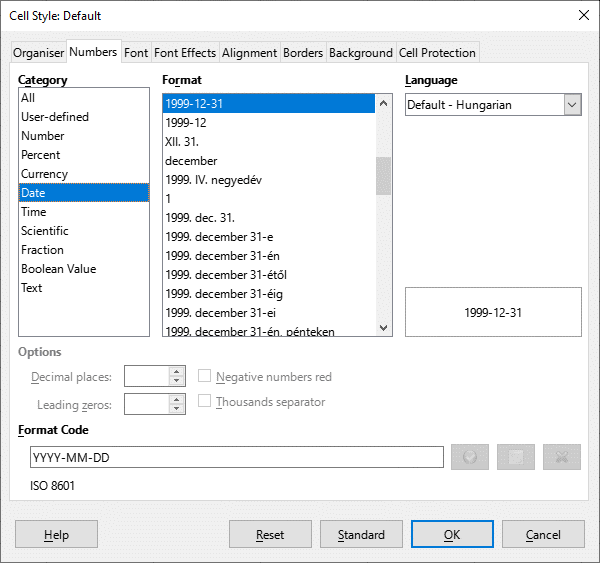Open the Borders tab
Image resolution: width=600 pixels, height=563 pixels.
click(303, 53)
